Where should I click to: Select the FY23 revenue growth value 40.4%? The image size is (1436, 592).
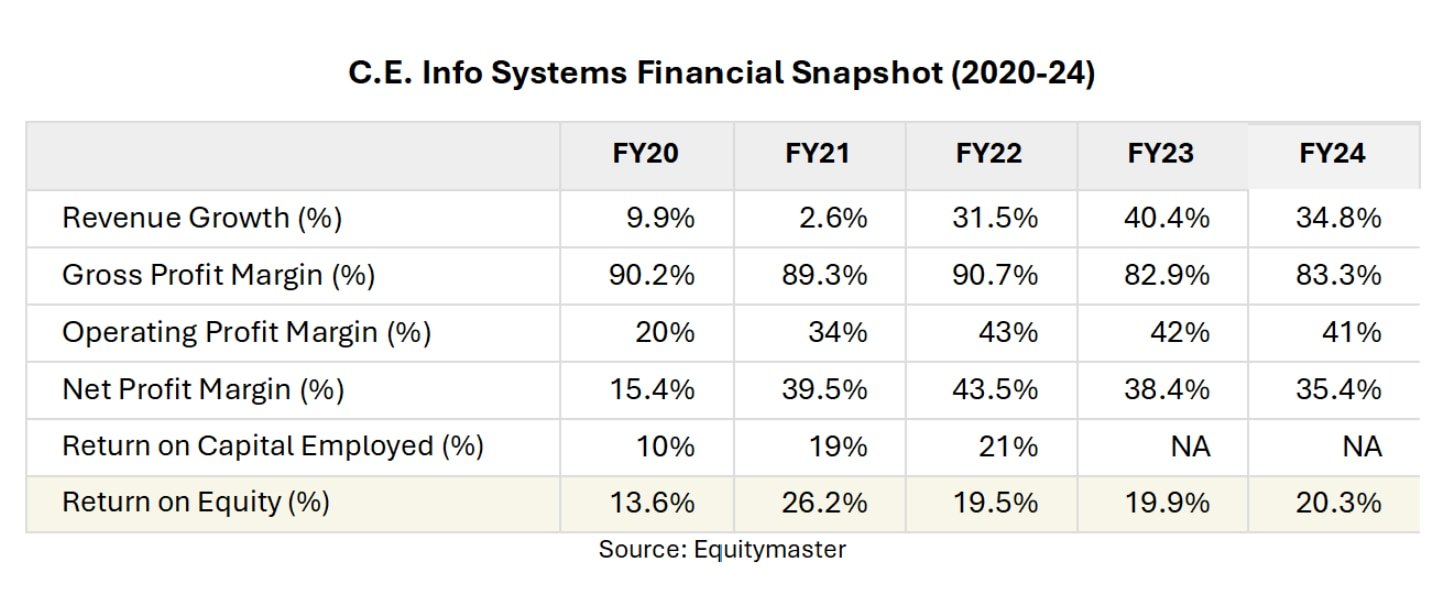[x=1167, y=218]
